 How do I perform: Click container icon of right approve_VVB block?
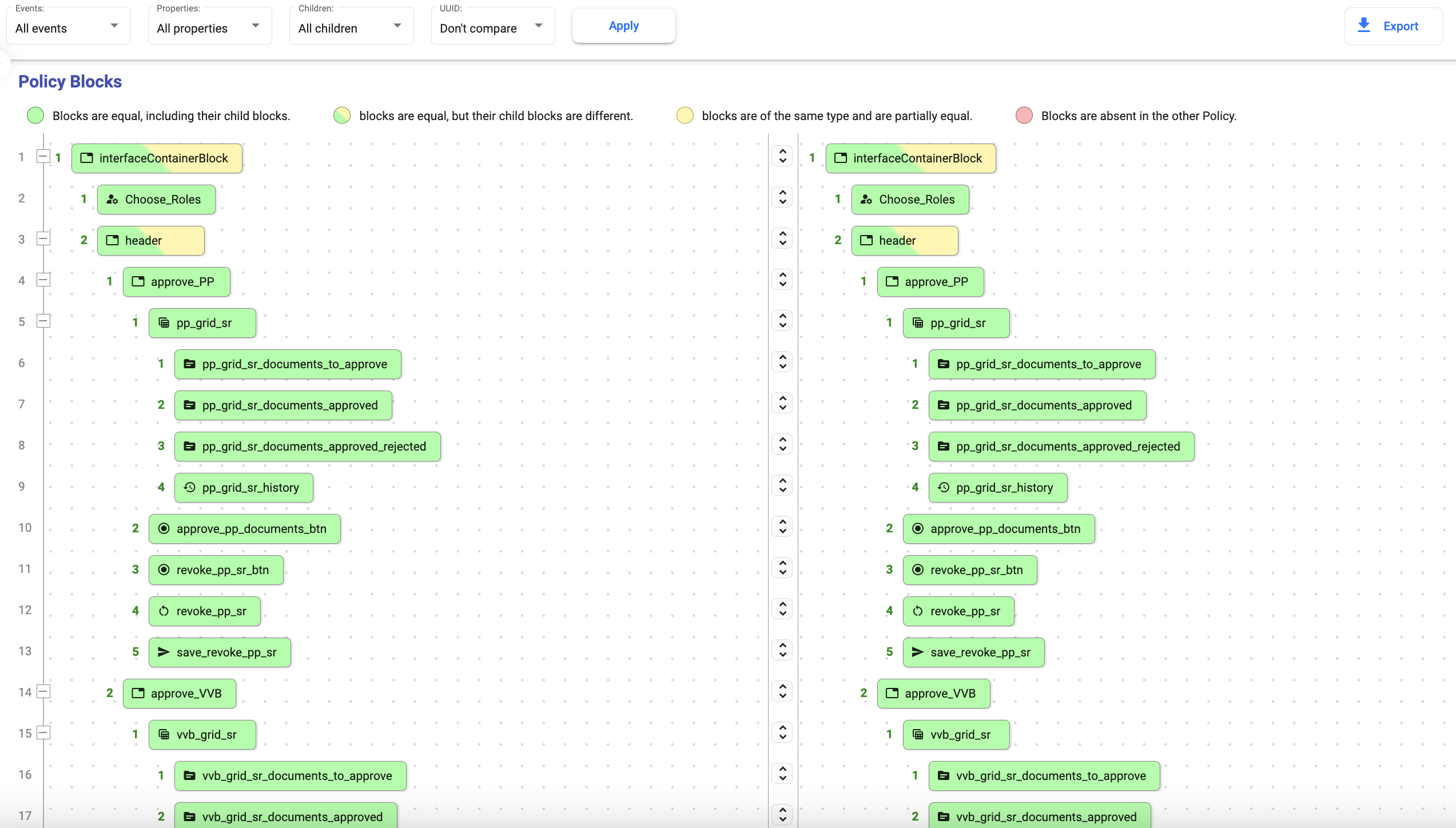[x=892, y=694]
